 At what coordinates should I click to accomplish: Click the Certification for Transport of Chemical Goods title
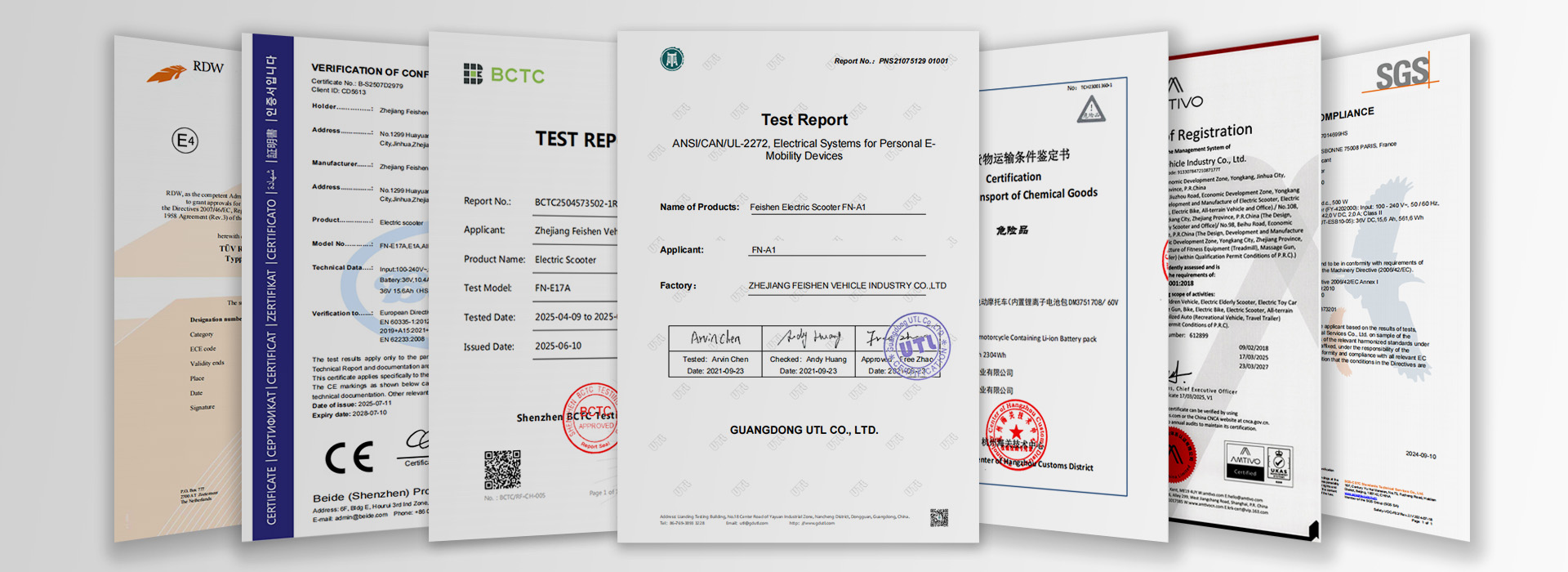coord(1039,186)
